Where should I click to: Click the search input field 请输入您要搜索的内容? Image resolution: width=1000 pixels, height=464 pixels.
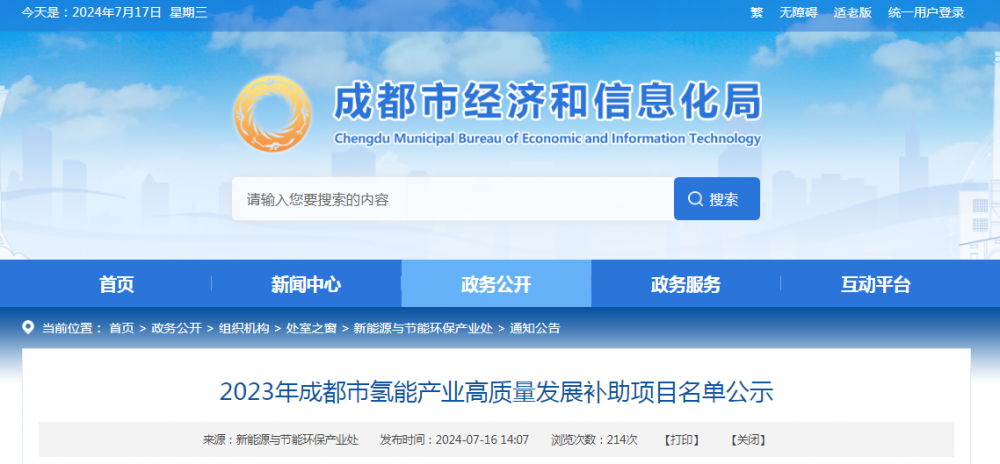coord(453,199)
